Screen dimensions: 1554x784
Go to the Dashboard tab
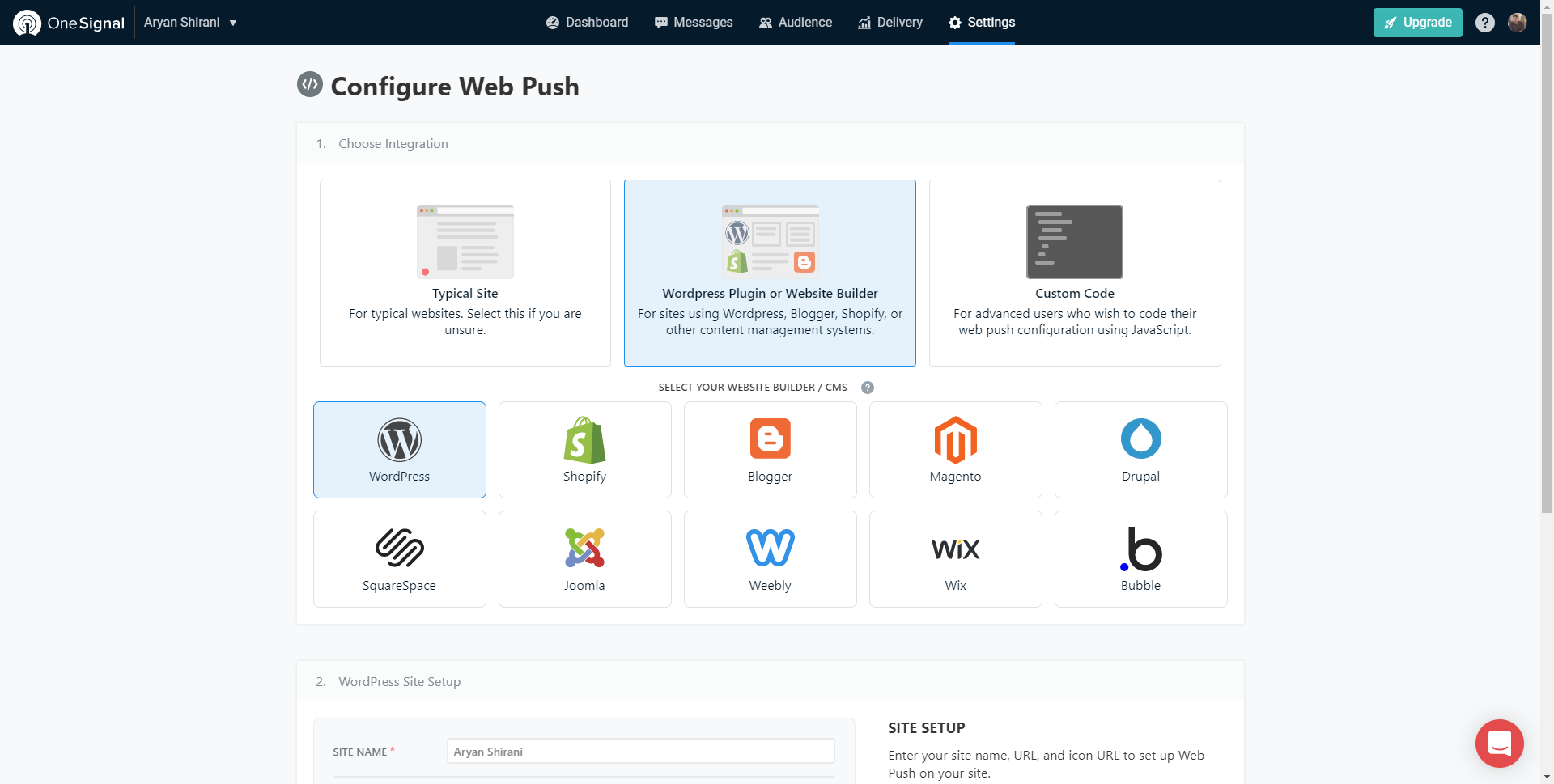587,23
